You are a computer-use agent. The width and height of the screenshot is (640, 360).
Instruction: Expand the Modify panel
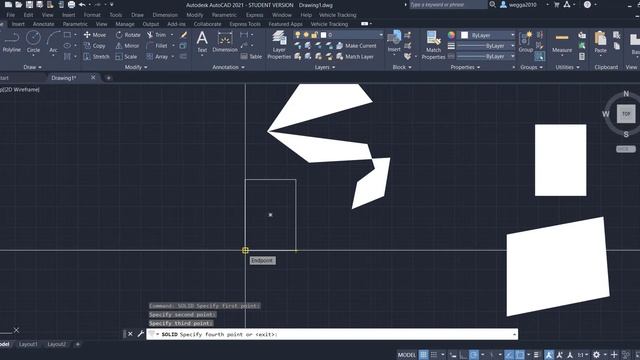click(136, 67)
